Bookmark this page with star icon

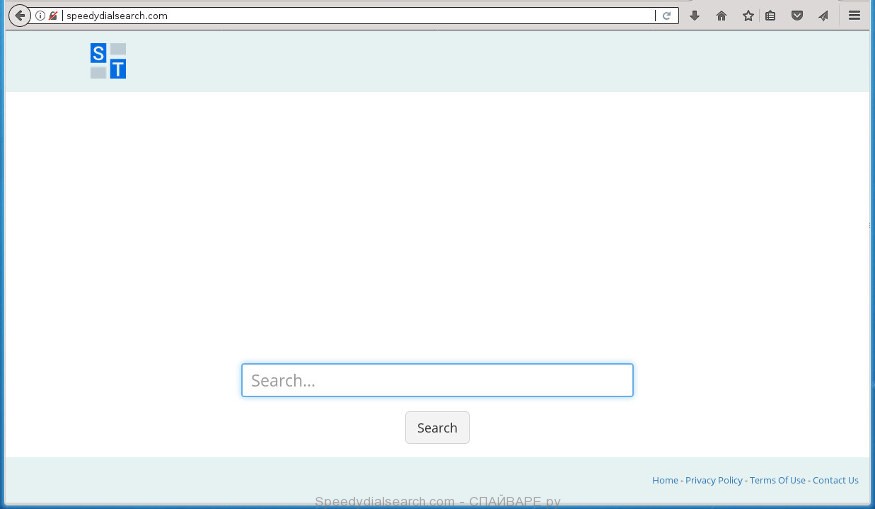[x=747, y=16]
